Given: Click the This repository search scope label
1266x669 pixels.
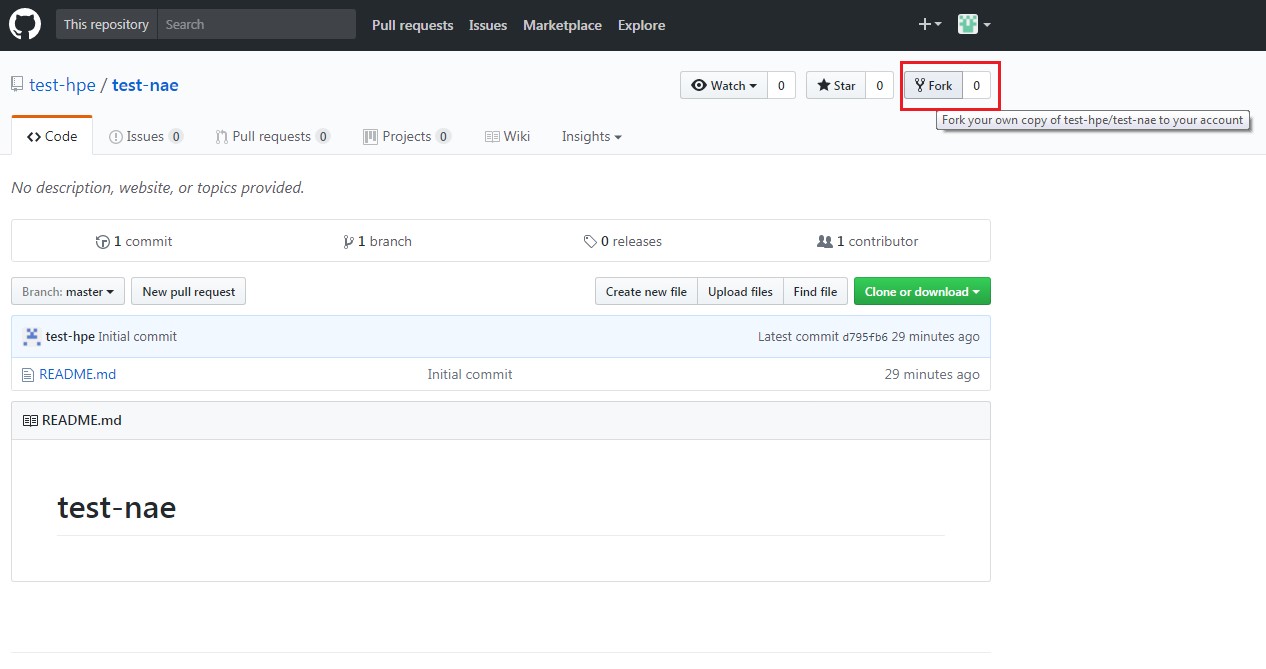Looking at the screenshot, I should tap(106, 24).
